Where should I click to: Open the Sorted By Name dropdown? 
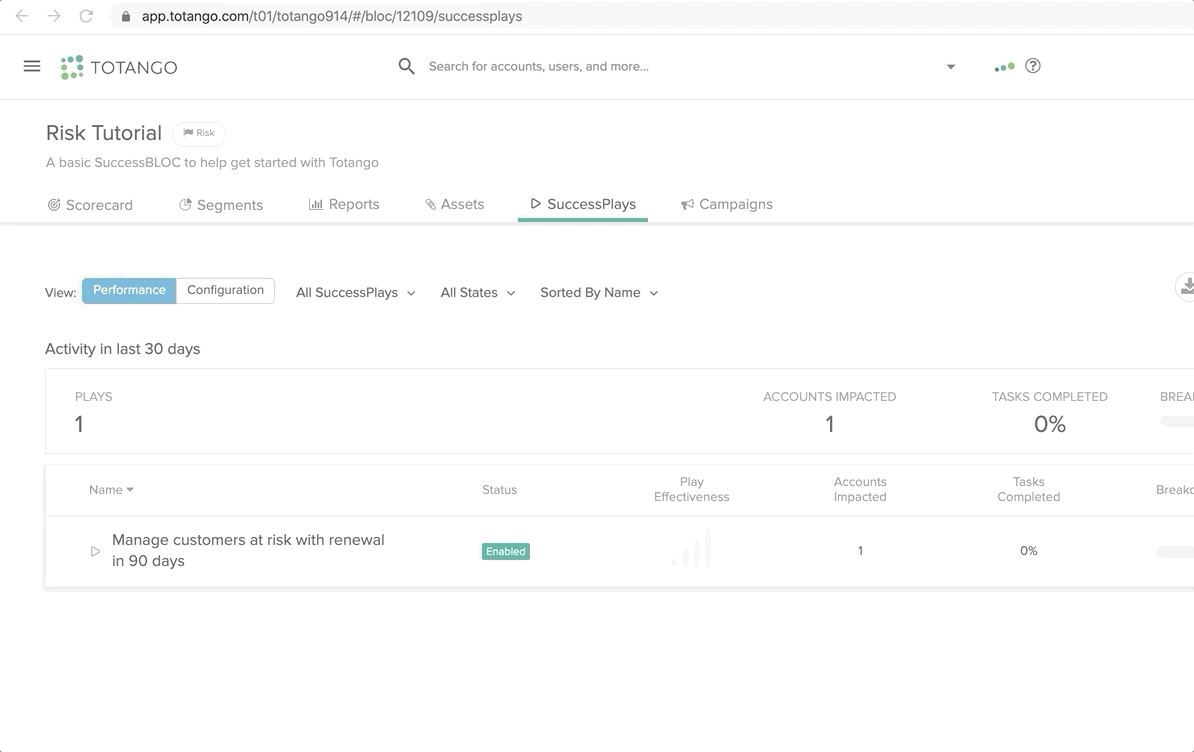coord(599,293)
